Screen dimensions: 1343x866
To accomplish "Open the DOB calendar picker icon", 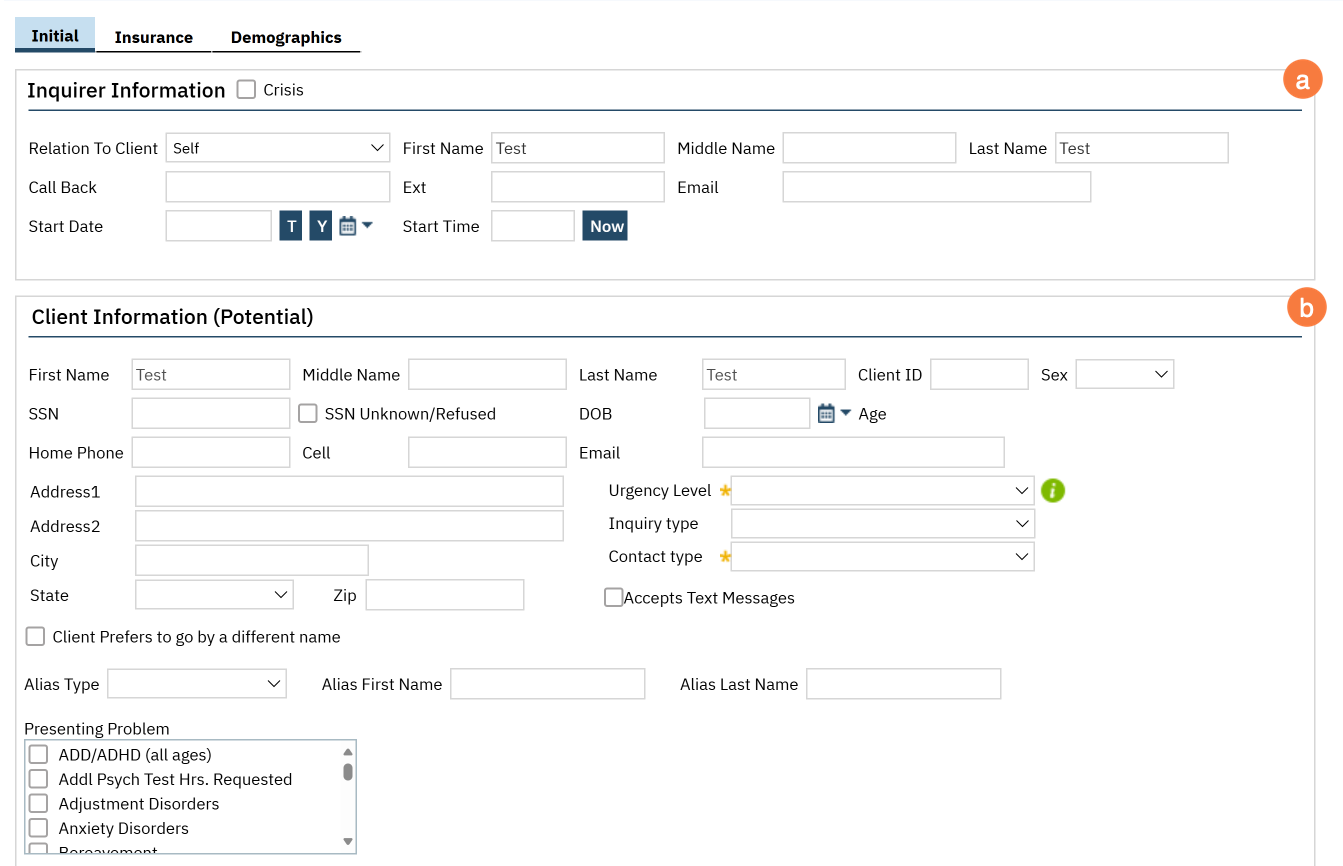I will click(826, 414).
